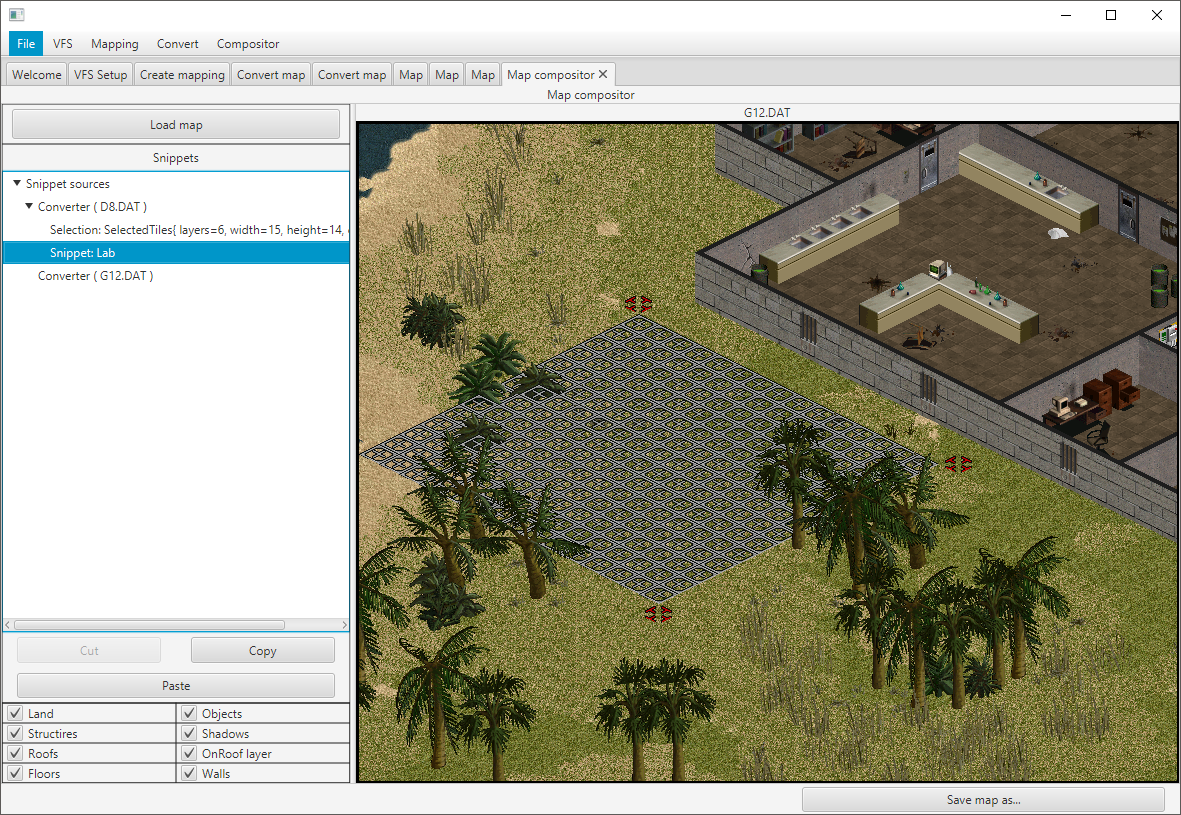Close the Map compositor tab
This screenshot has width=1181, height=815.
603,74
